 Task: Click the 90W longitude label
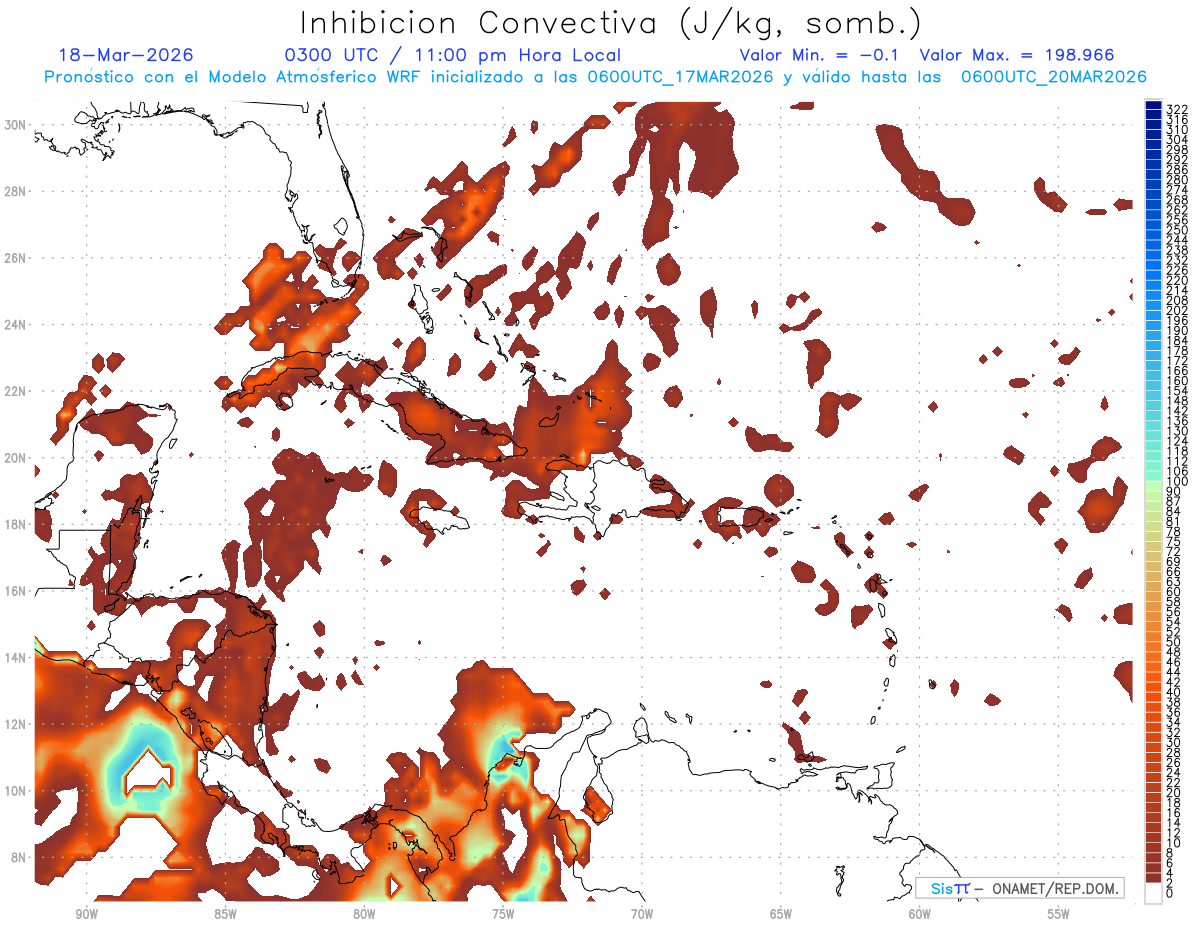[x=86, y=914]
